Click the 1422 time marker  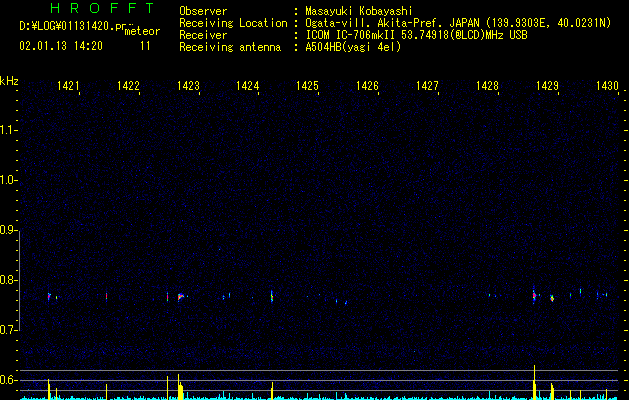pyautogui.click(x=128, y=86)
